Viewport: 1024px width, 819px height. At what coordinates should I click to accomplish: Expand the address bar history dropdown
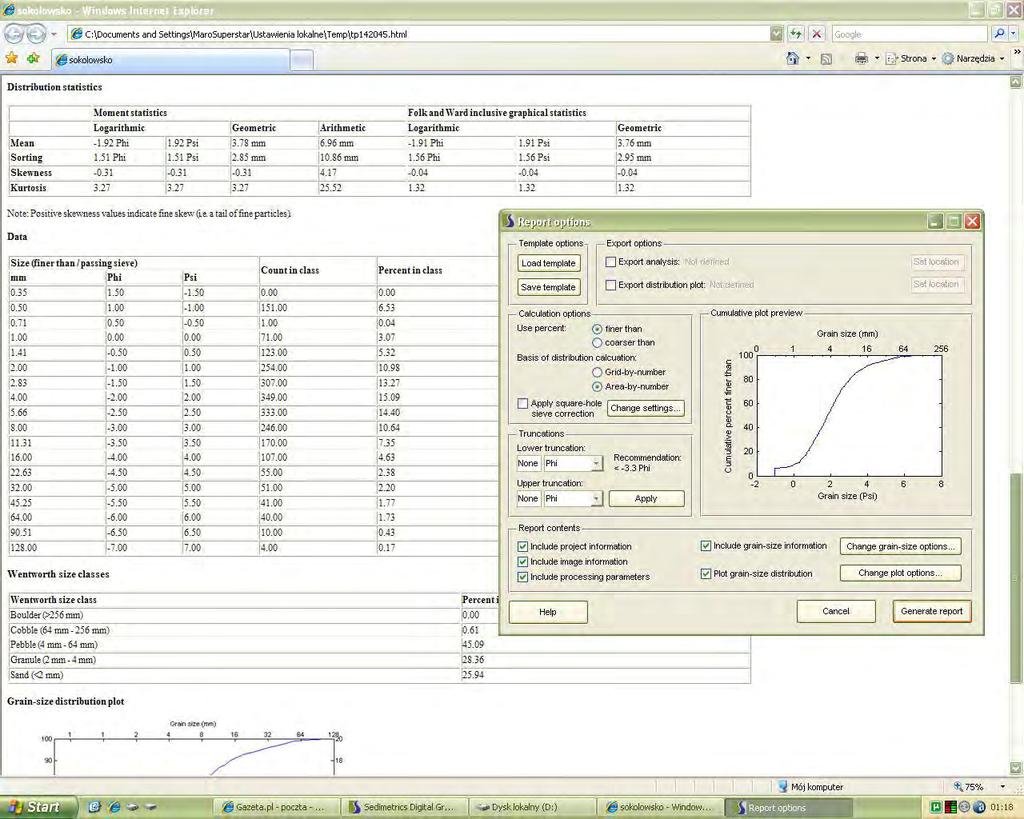(x=776, y=34)
